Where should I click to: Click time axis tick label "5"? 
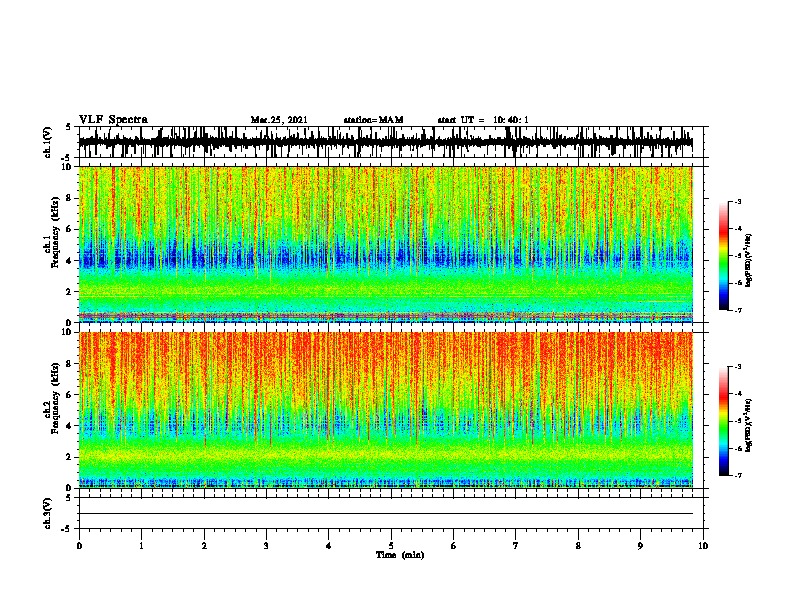(391, 546)
